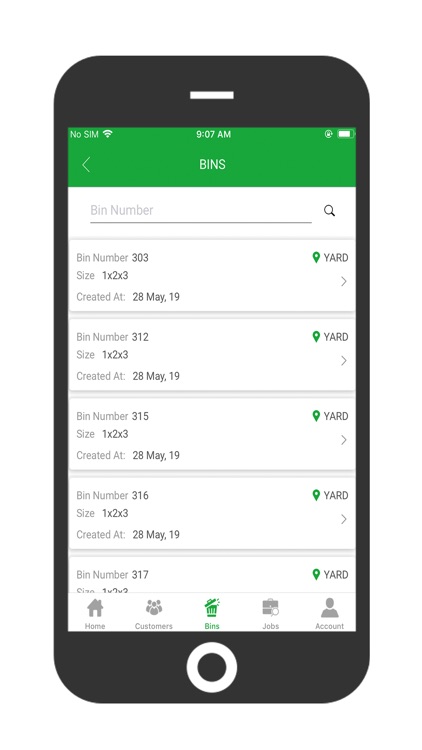
Task: Tap the device home button
Action: tap(211, 667)
